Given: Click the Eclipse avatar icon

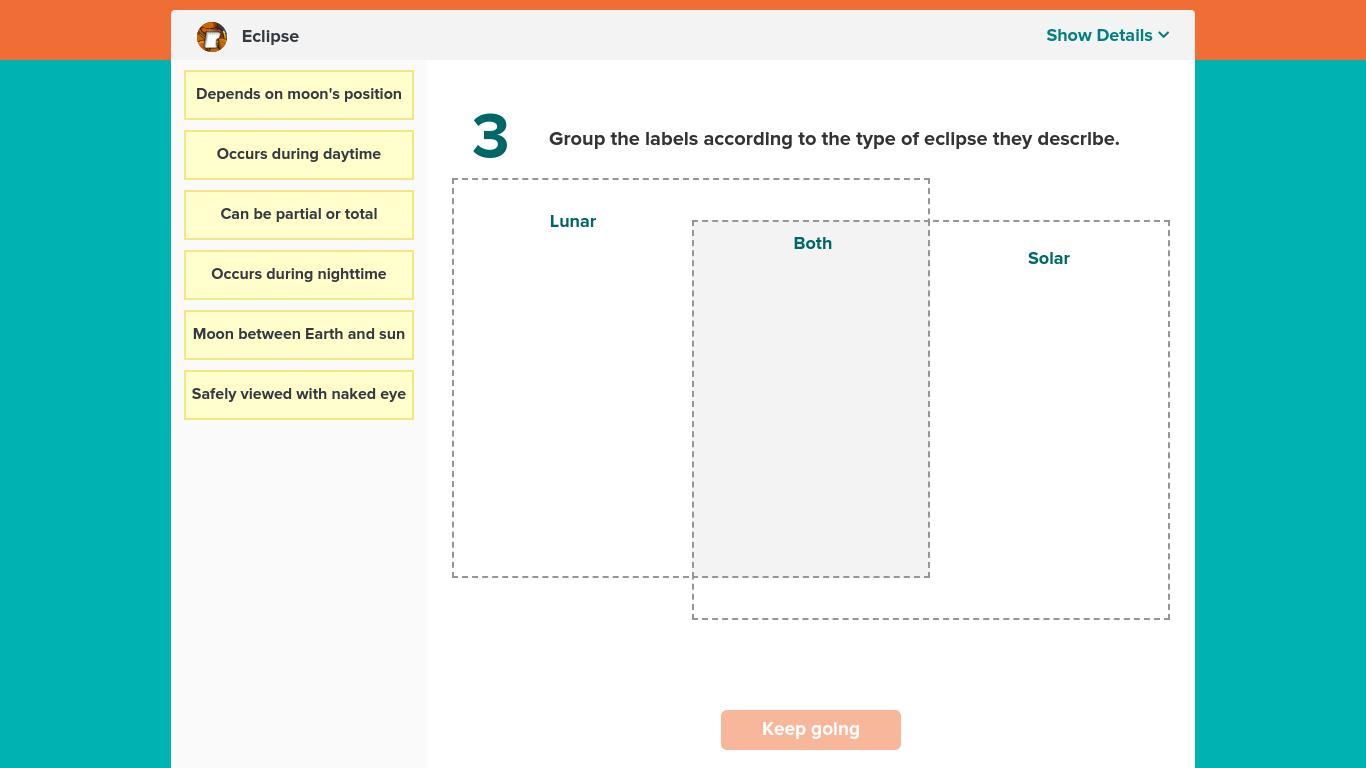Looking at the screenshot, I should pos(212,37).
